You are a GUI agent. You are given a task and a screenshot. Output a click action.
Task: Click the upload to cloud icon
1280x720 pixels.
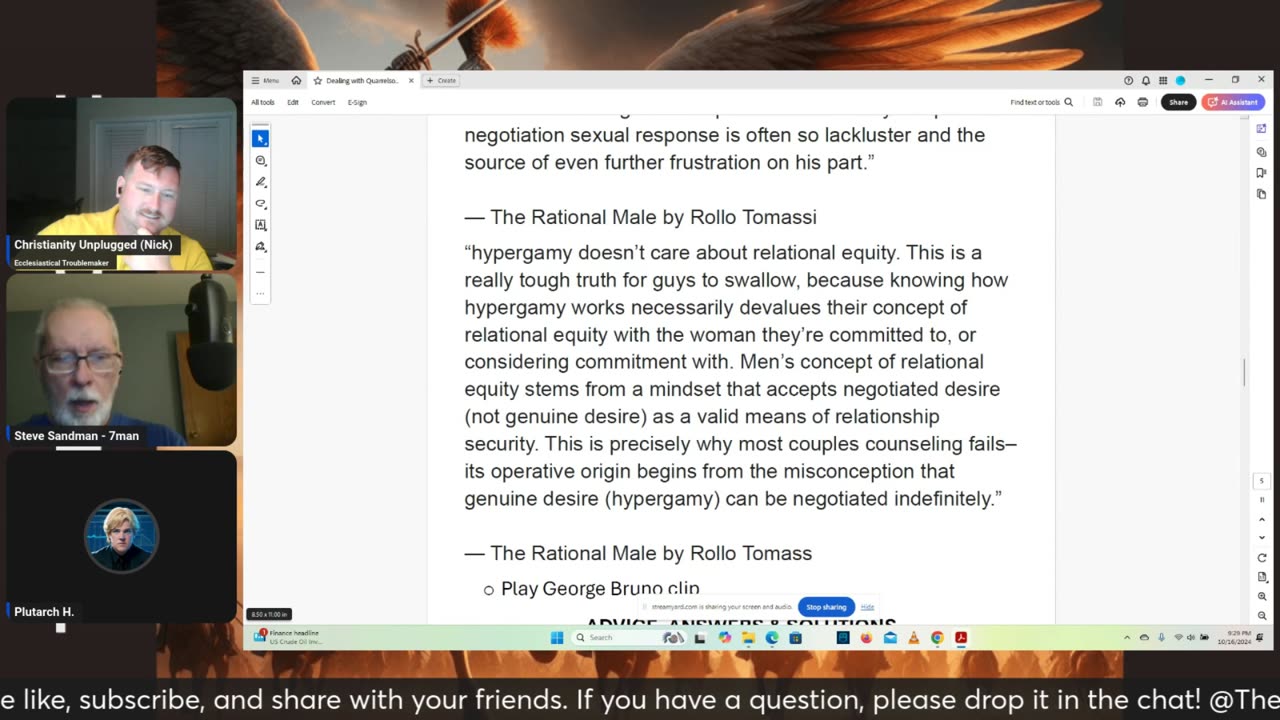click(1120, 102)
